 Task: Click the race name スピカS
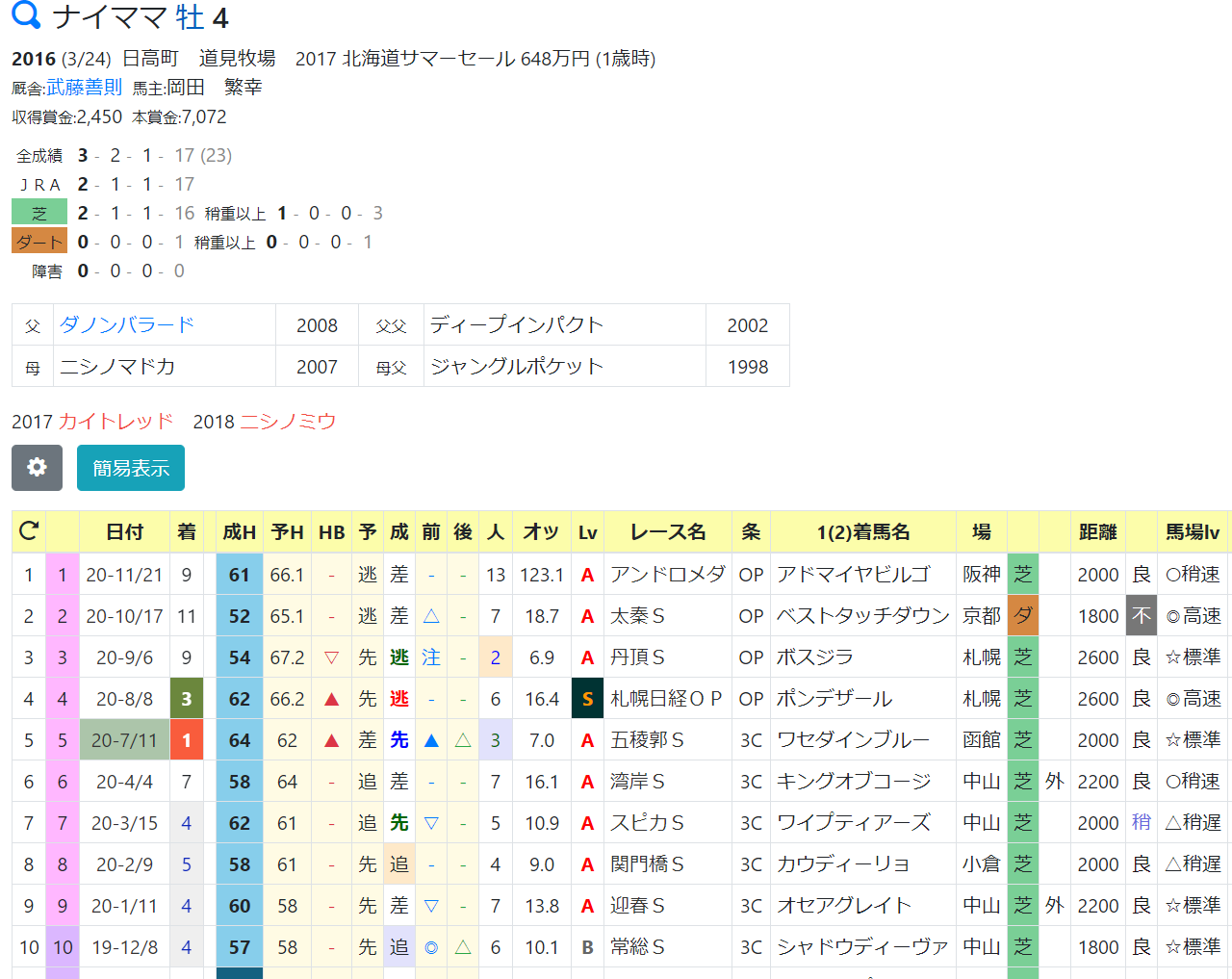click(647, 823)
